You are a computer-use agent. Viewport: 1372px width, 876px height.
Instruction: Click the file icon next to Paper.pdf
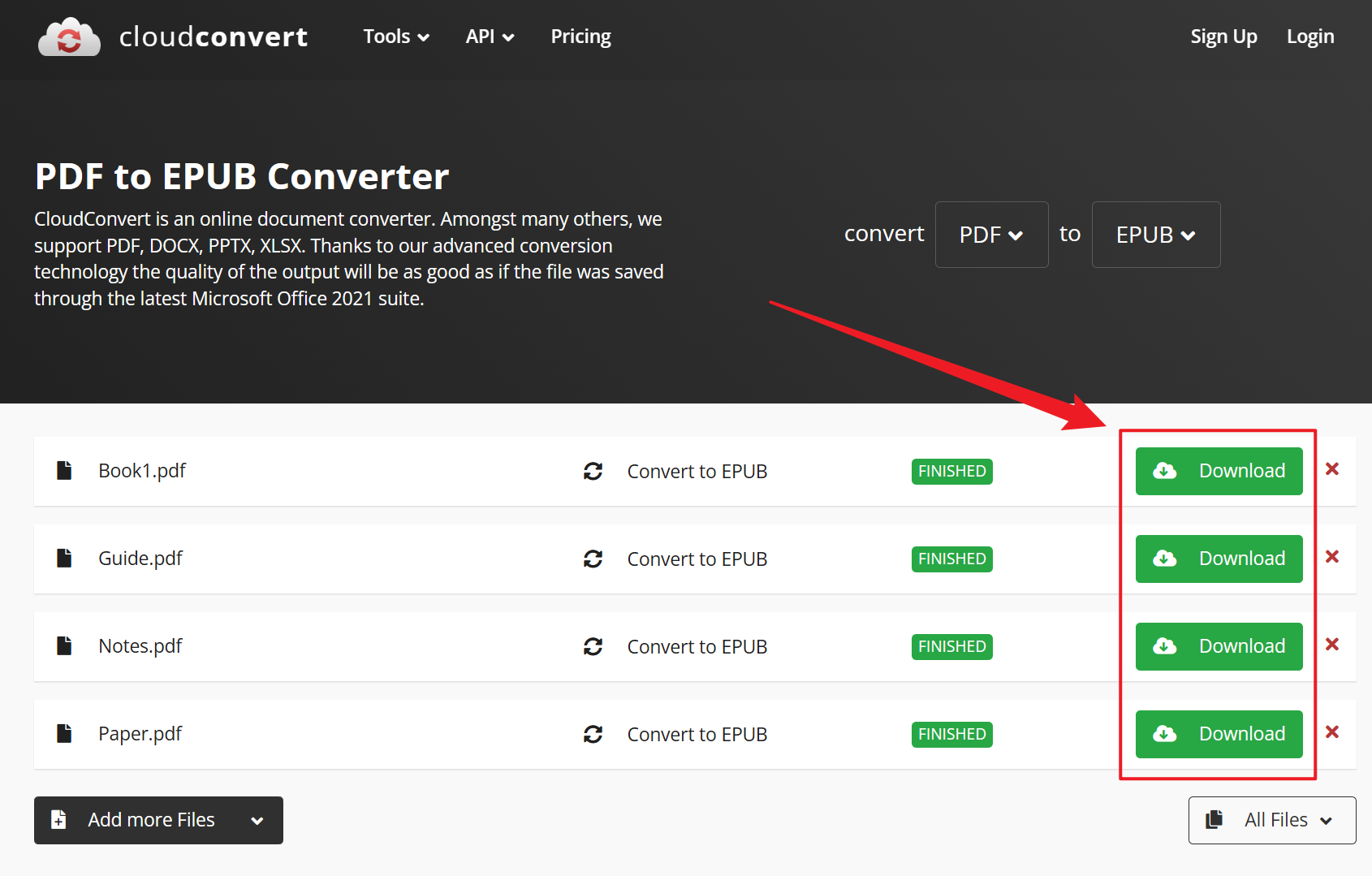[x=64, y=734]
